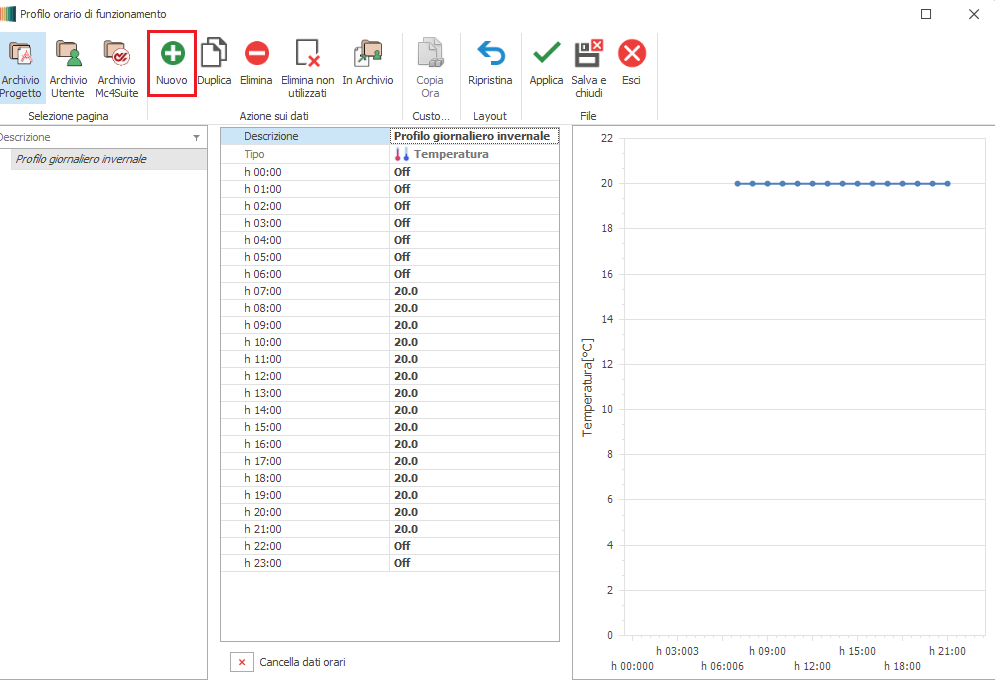Click the blue Ripristina layout arrow

pos(490,54)
